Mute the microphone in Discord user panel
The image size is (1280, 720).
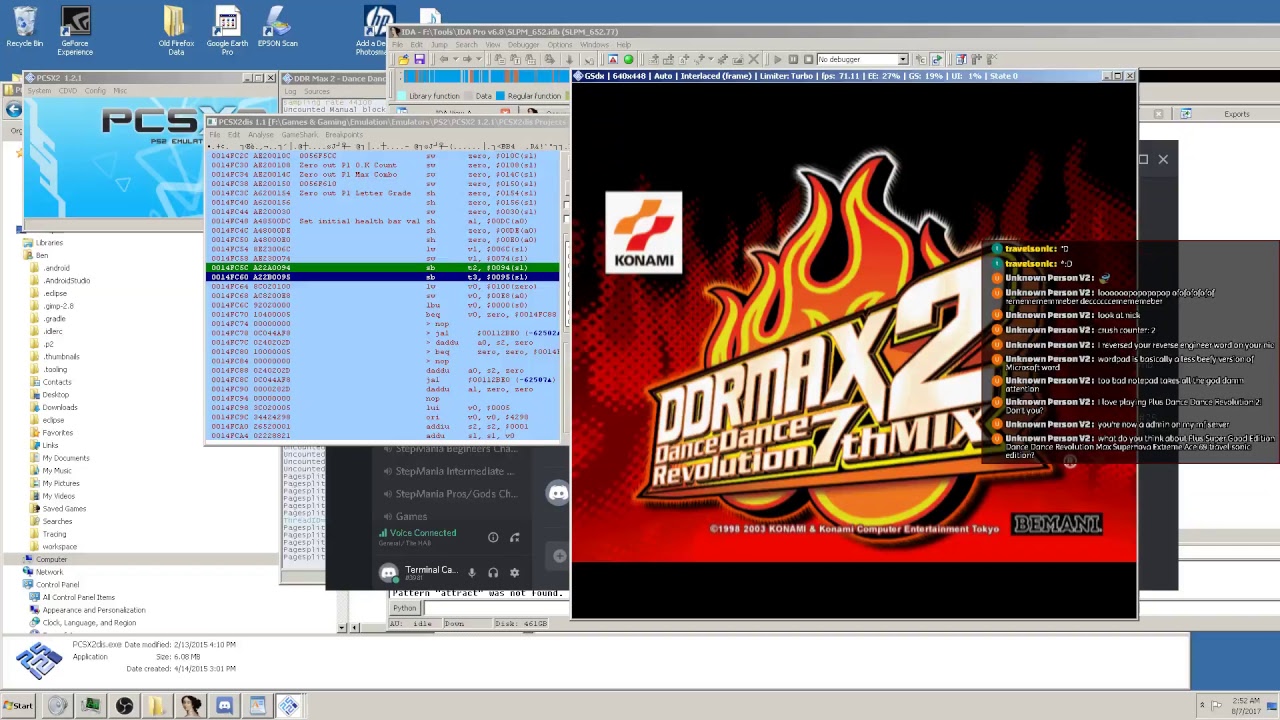(471, 573)
